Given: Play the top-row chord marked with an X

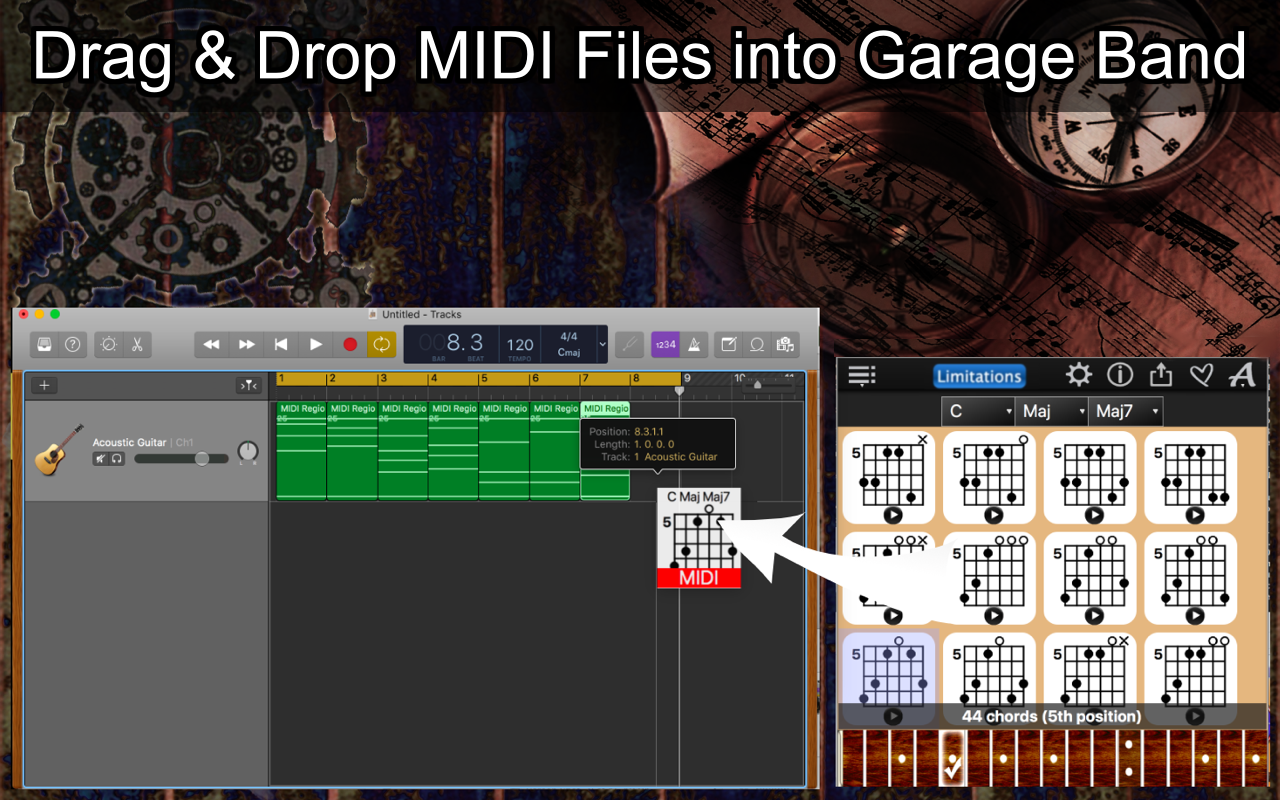Looking at the screenshot, I should point(893,515).
